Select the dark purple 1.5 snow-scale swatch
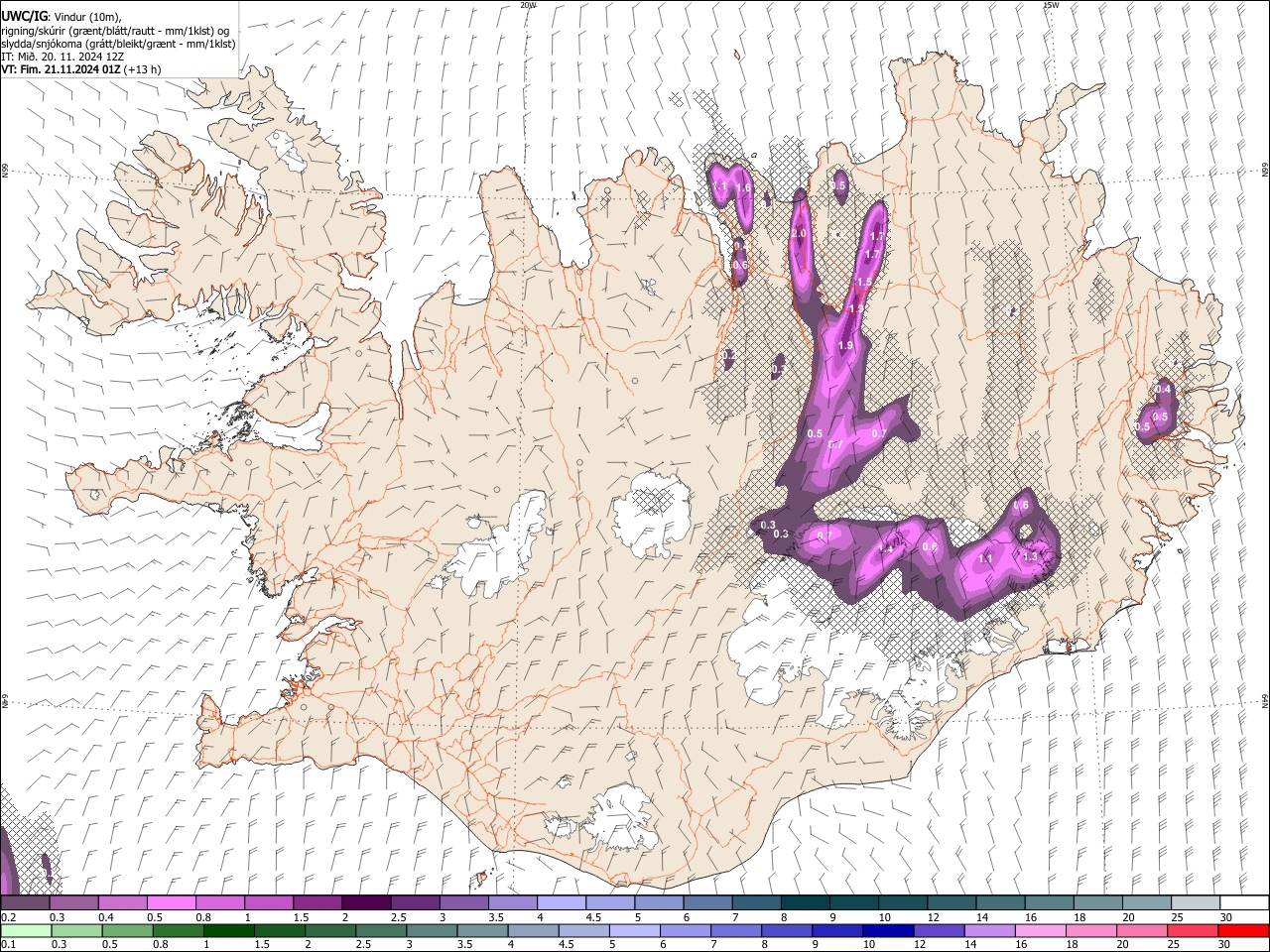 [x=317, y=902]
